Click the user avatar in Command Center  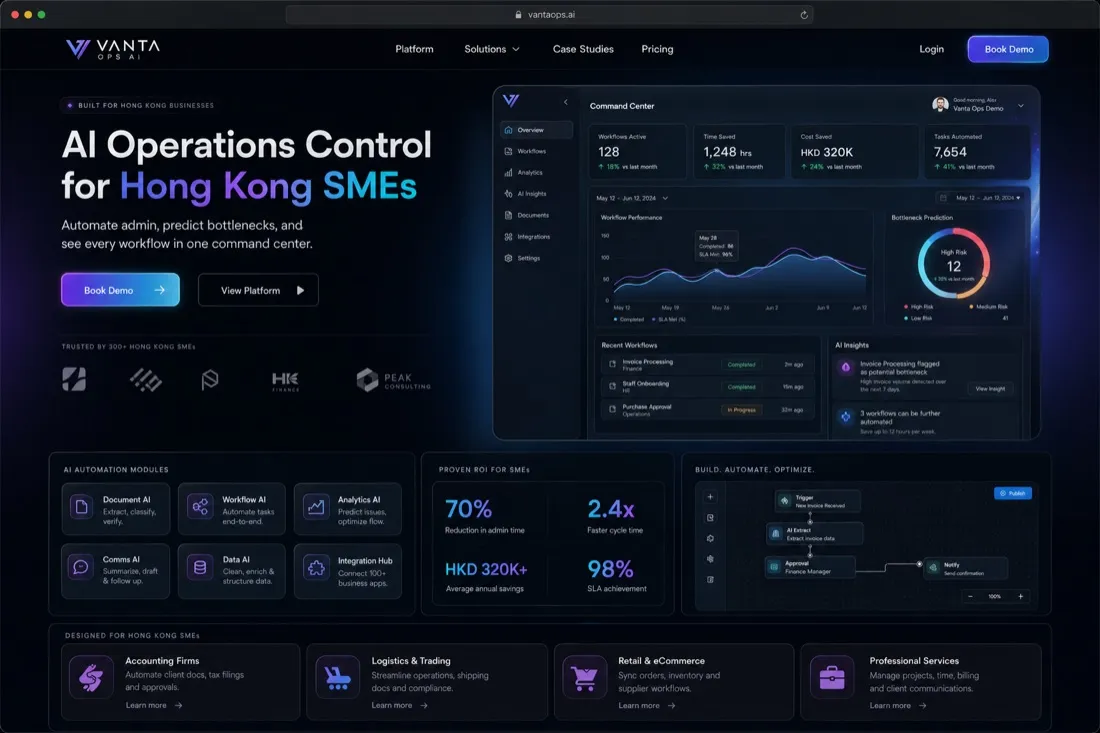pos(940,105)
